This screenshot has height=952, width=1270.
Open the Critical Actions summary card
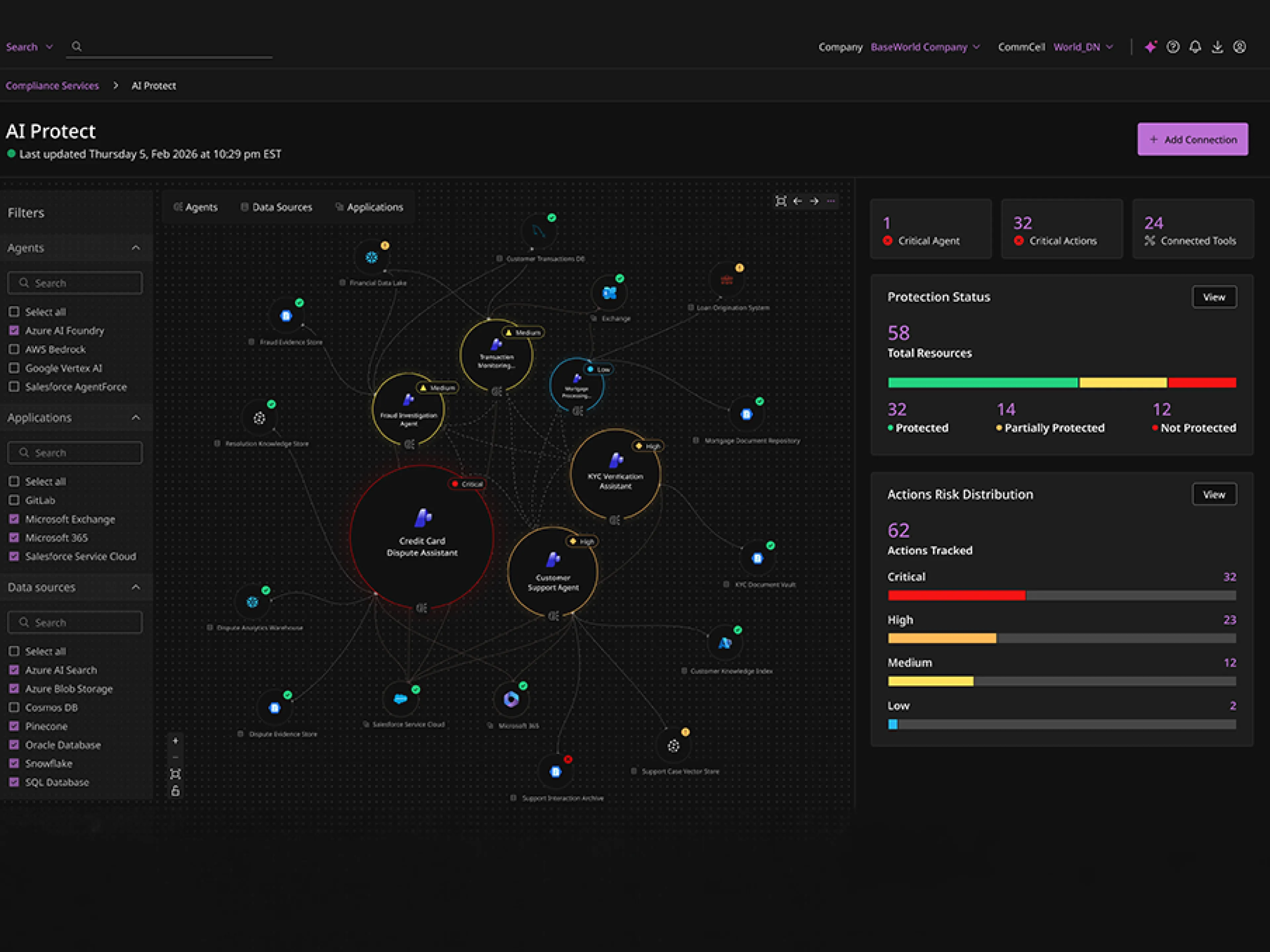tap(1062, 229)
